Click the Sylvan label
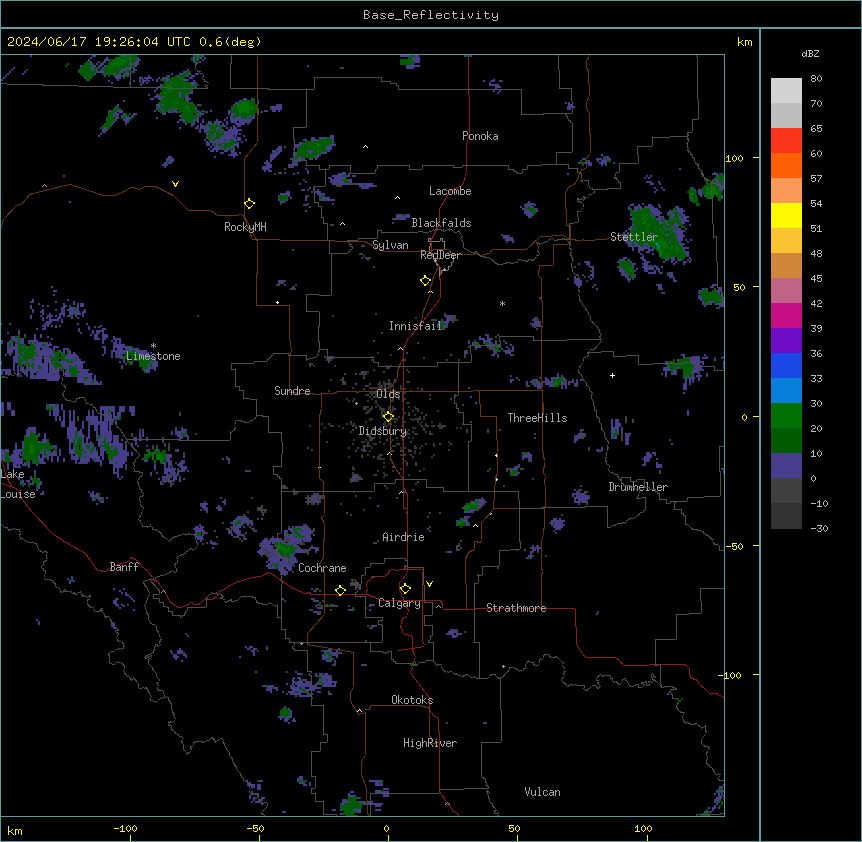Viewport: 862px width, 842px height. pos(390,245)
